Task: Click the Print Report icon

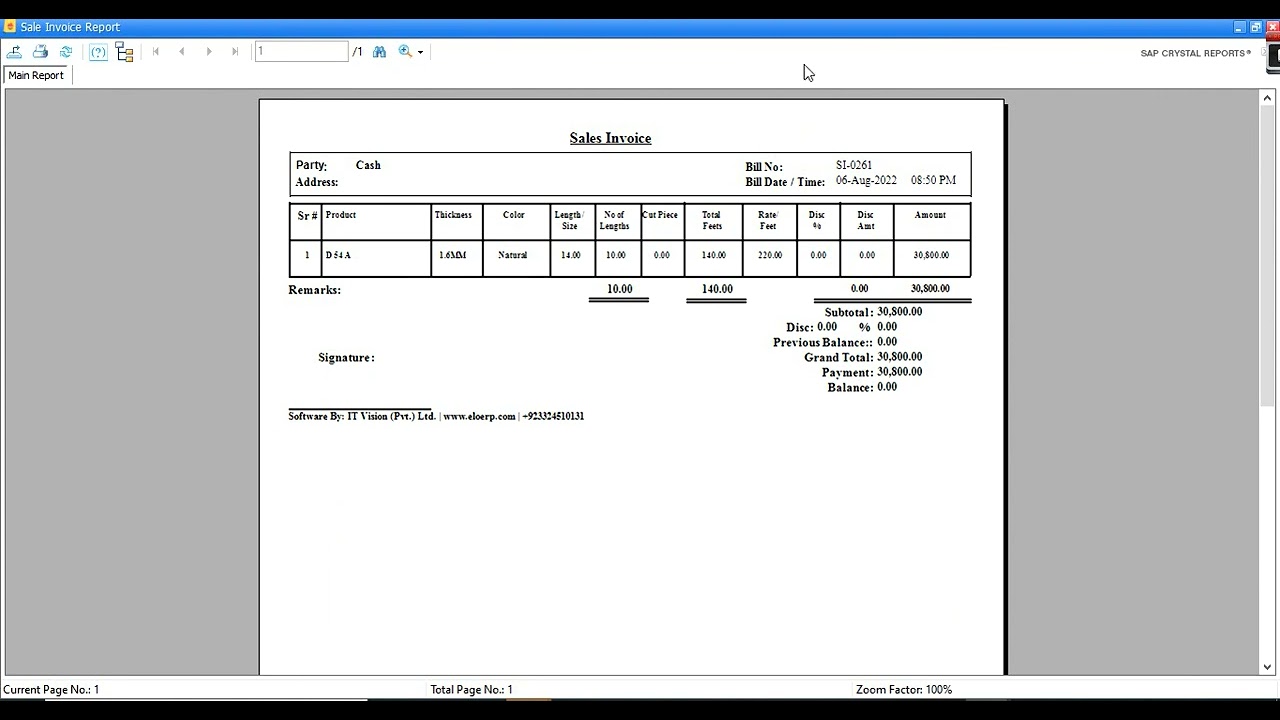Action: (x=40, y=52)
